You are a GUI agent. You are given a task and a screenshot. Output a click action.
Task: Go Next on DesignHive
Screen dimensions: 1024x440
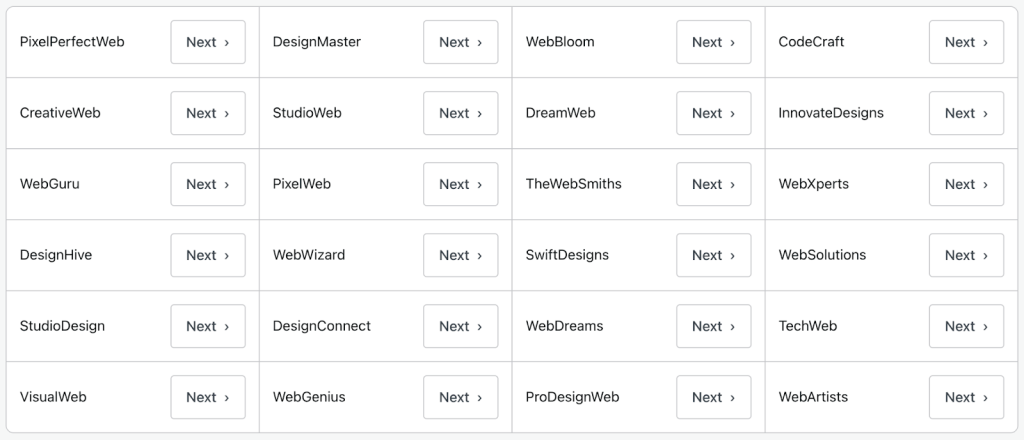[x=207, y=255]
